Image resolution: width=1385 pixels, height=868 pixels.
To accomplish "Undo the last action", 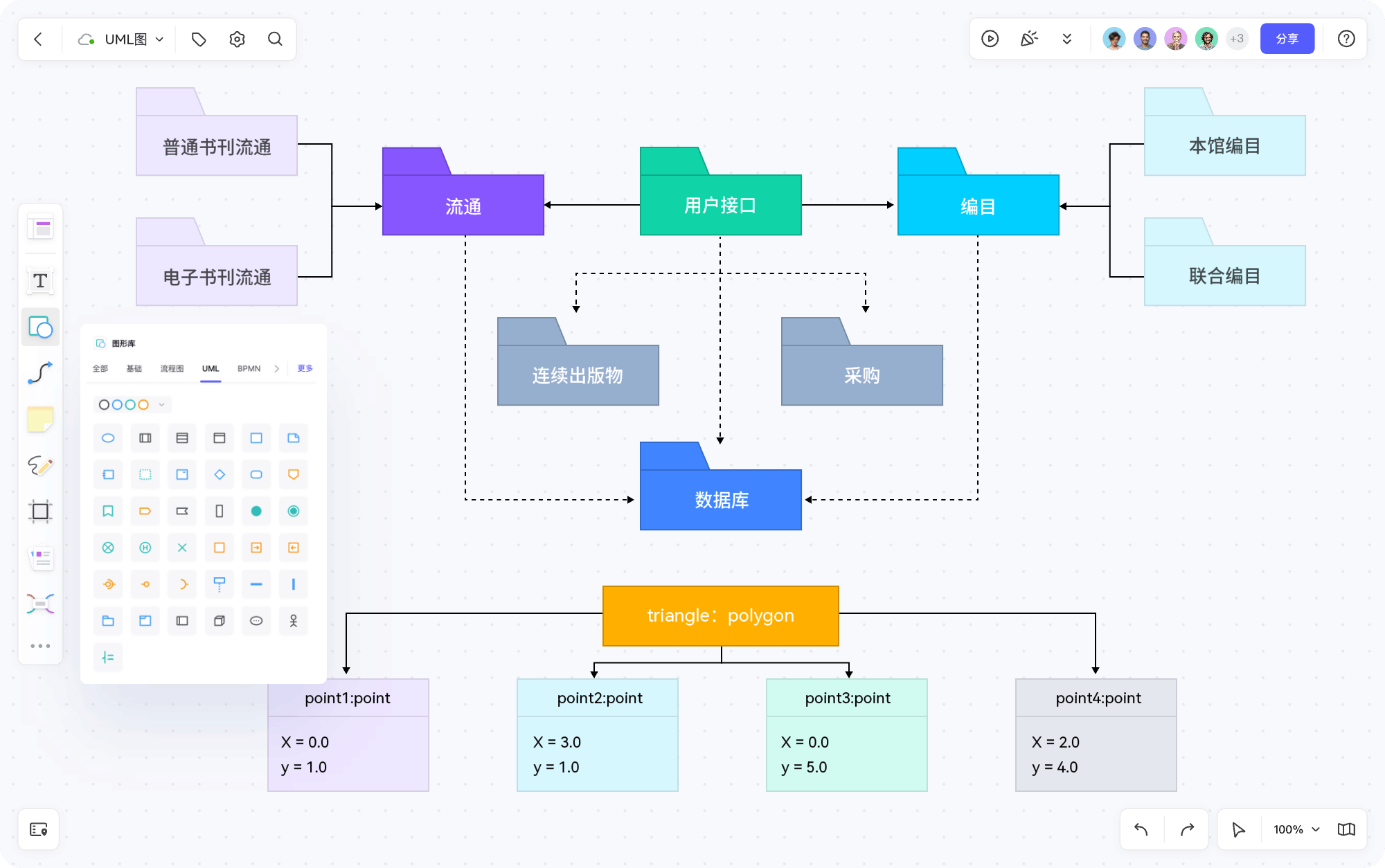I will click(x=1141, y=830).
